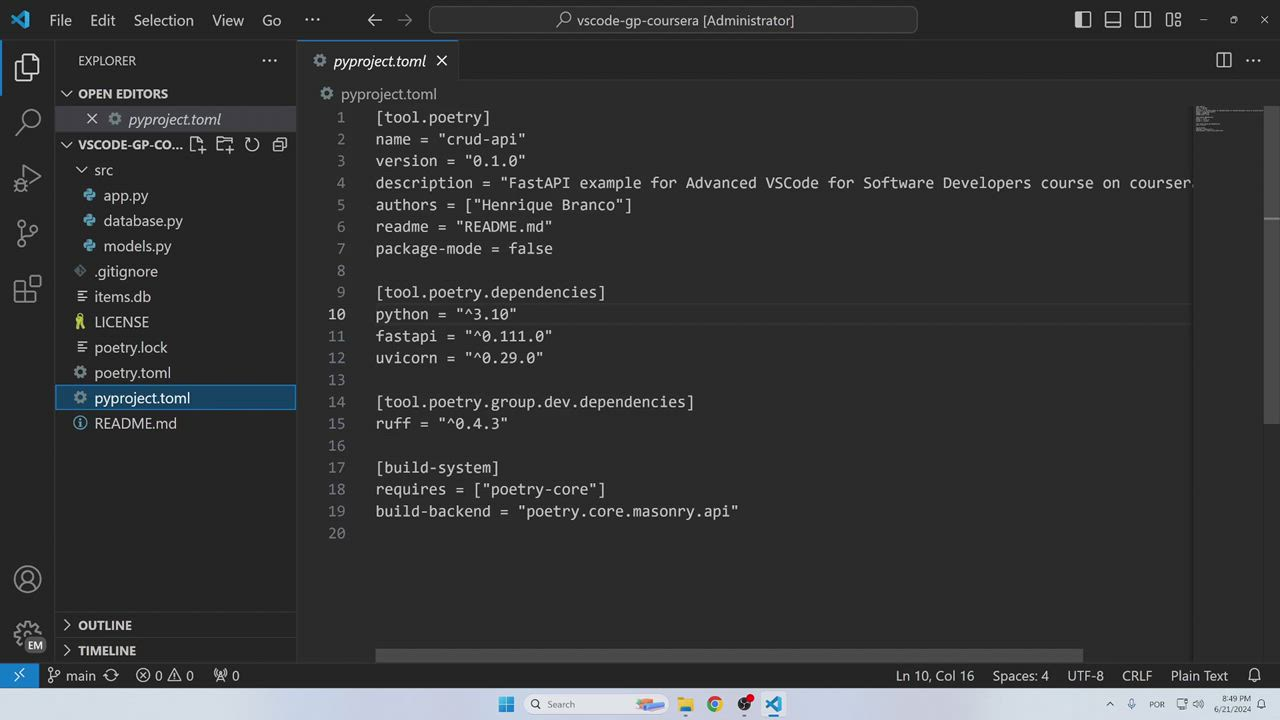Toggle the bottom Panel visibility
This screenshot has width=1280, height=720.
(1113, 20)
